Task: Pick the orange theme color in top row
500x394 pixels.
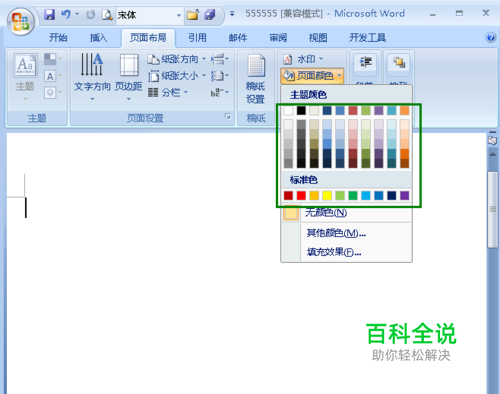Action: coord(405,110)
